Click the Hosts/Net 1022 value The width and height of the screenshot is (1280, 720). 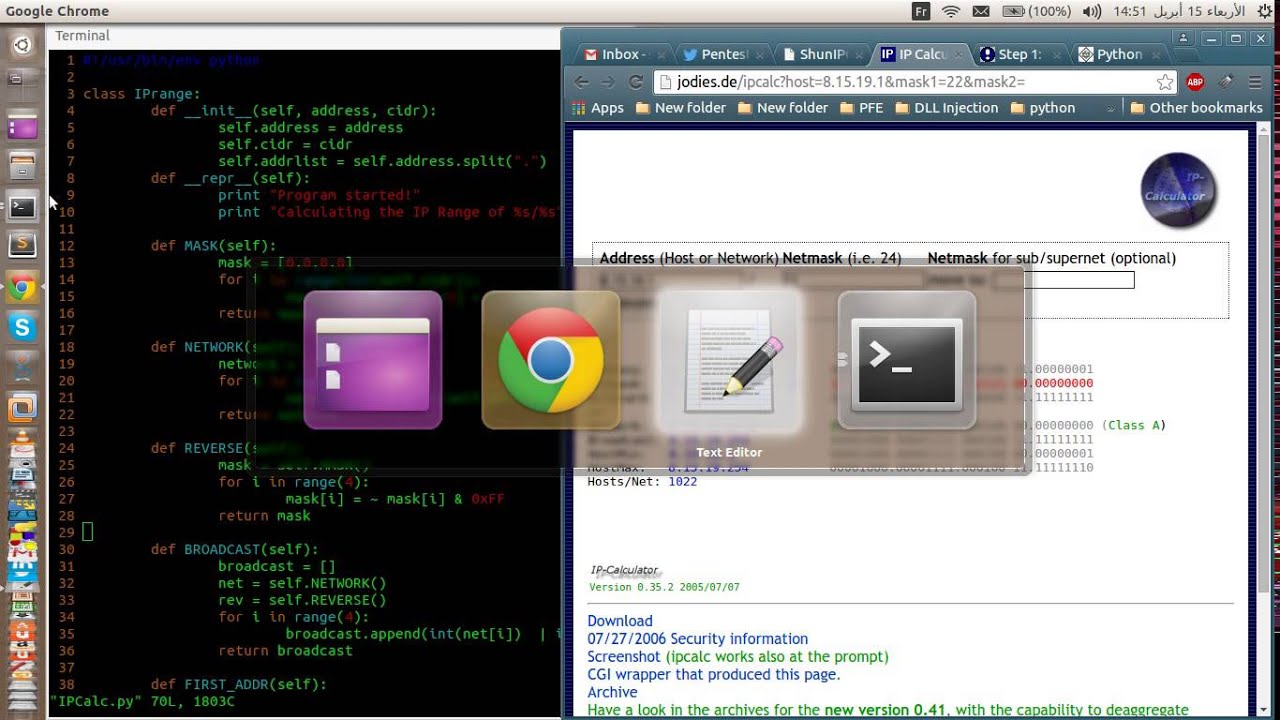click(683, 481)
